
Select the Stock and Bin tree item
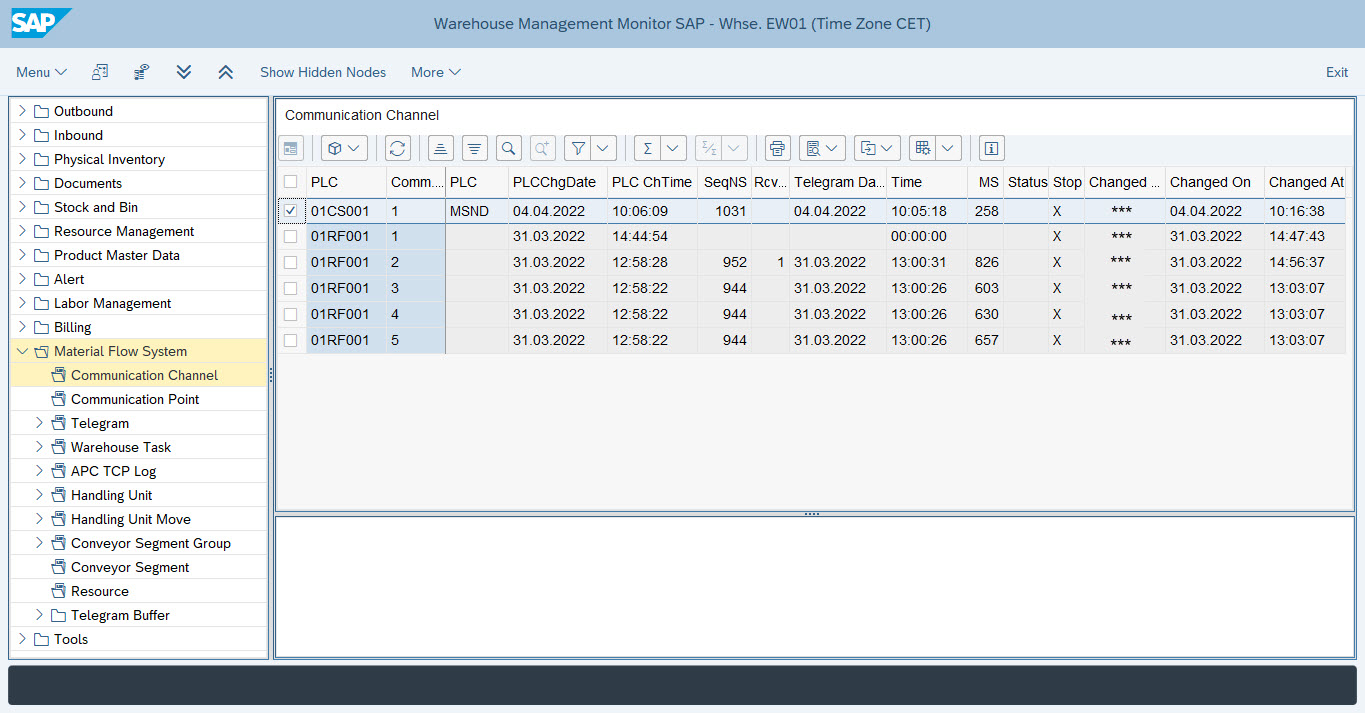pyautogui.click(x=96, y=207)
